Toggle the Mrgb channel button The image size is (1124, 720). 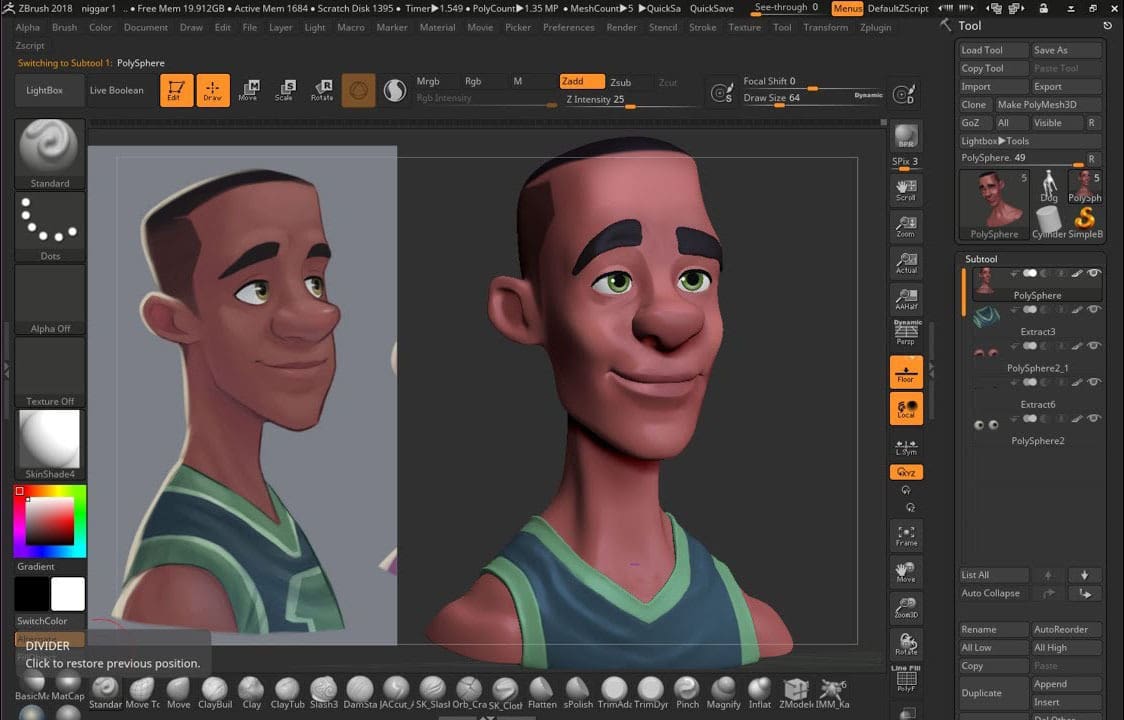428,81
